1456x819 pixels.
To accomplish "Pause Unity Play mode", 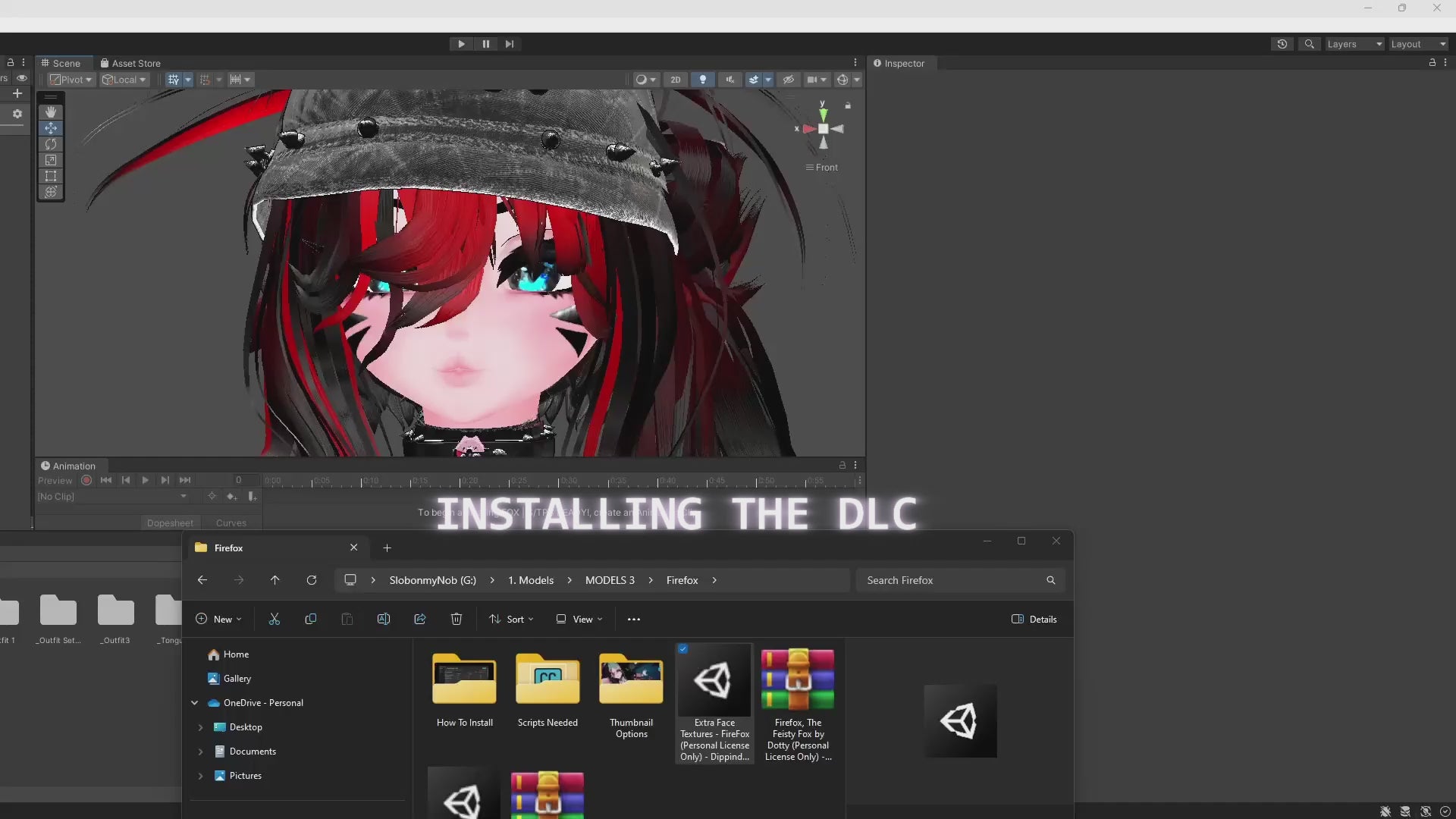I will tap(485, 44).
